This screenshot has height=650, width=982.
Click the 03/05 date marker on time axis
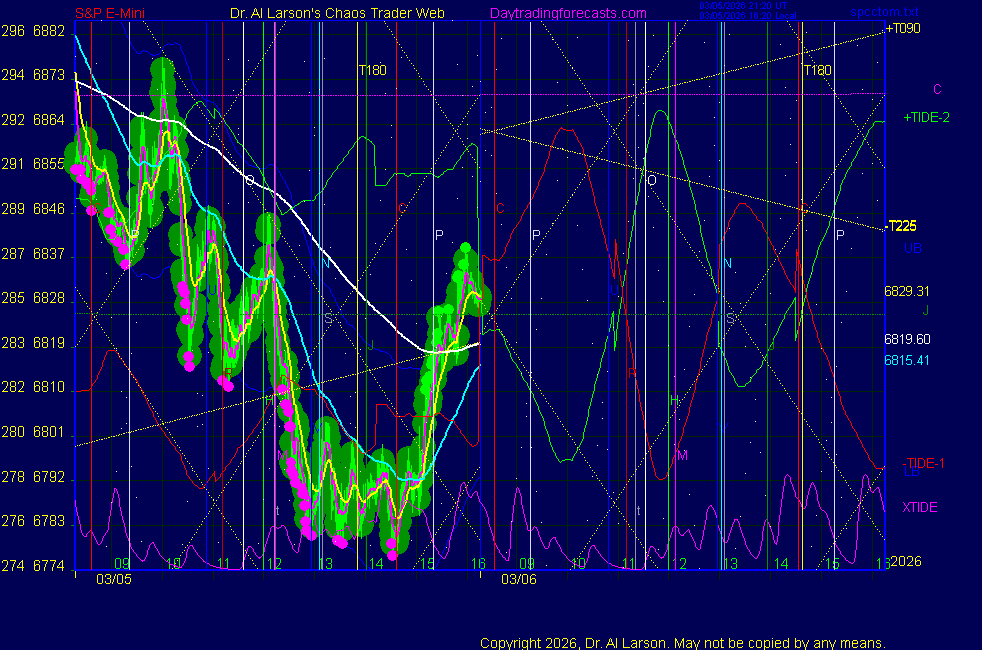coord(112,579)
